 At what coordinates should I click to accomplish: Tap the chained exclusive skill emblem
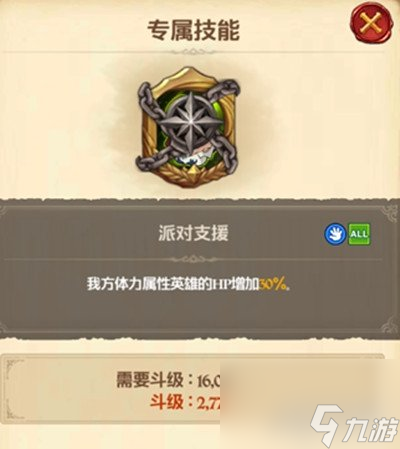[x=188, y=127]
